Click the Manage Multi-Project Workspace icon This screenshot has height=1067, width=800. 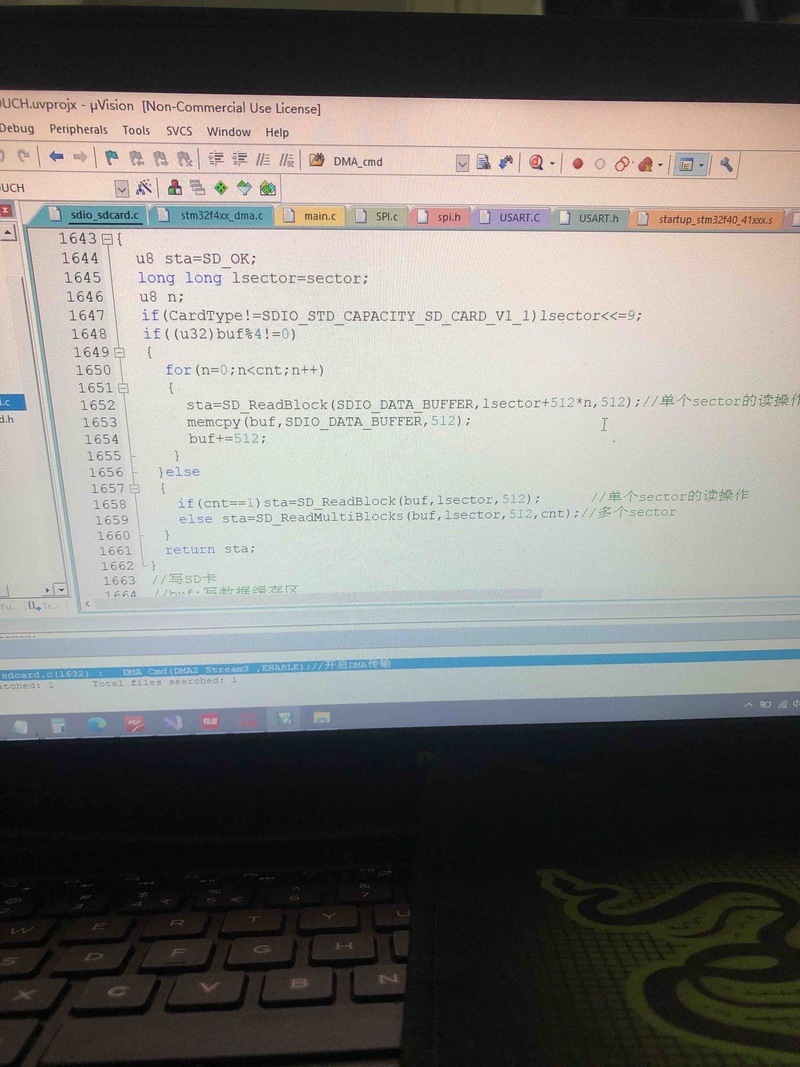(x=198, y=188)
